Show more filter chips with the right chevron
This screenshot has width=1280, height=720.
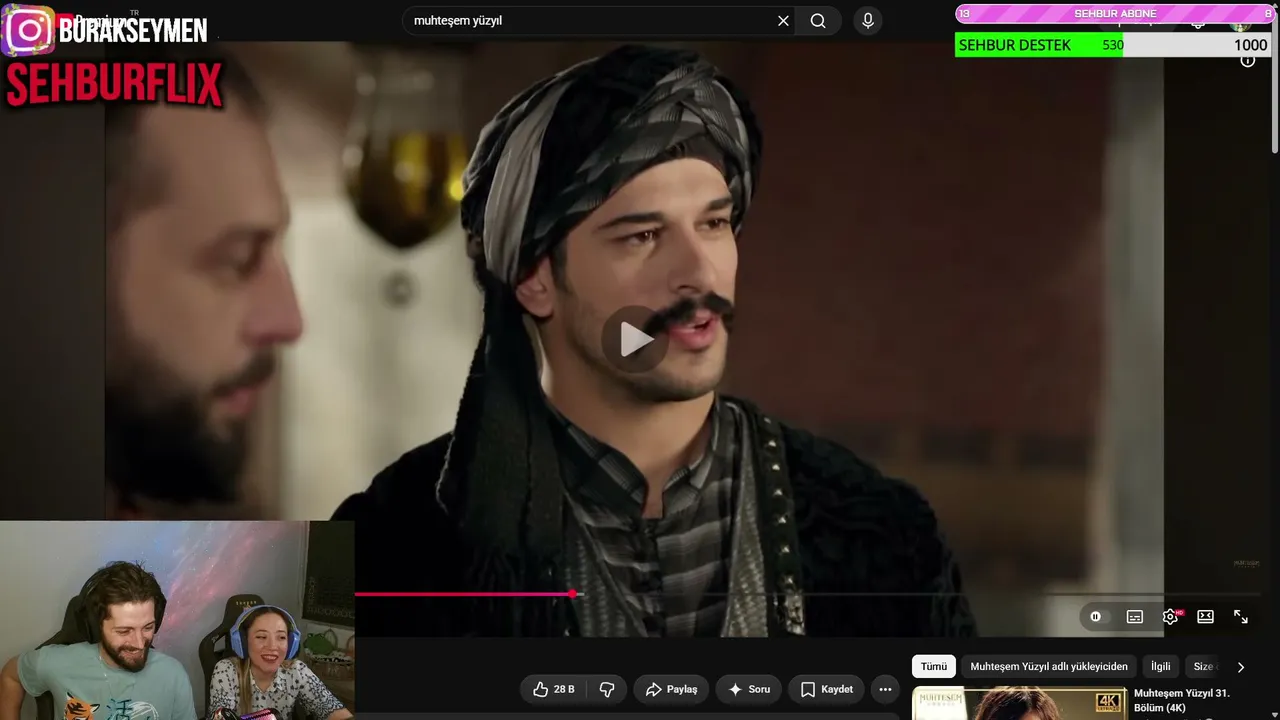click(1241, 667)
